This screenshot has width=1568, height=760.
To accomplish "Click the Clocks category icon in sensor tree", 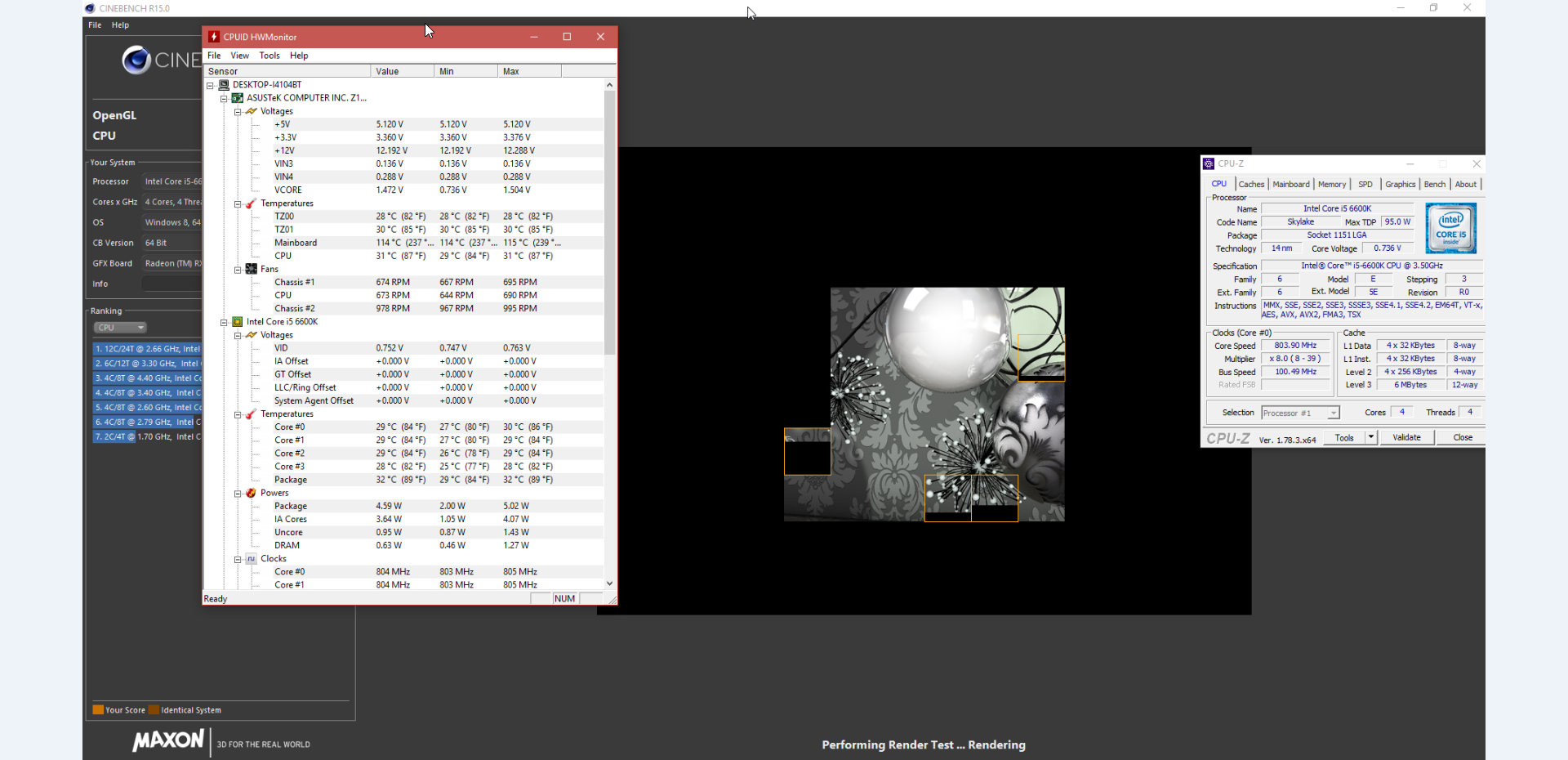I will tap(252, 559).
